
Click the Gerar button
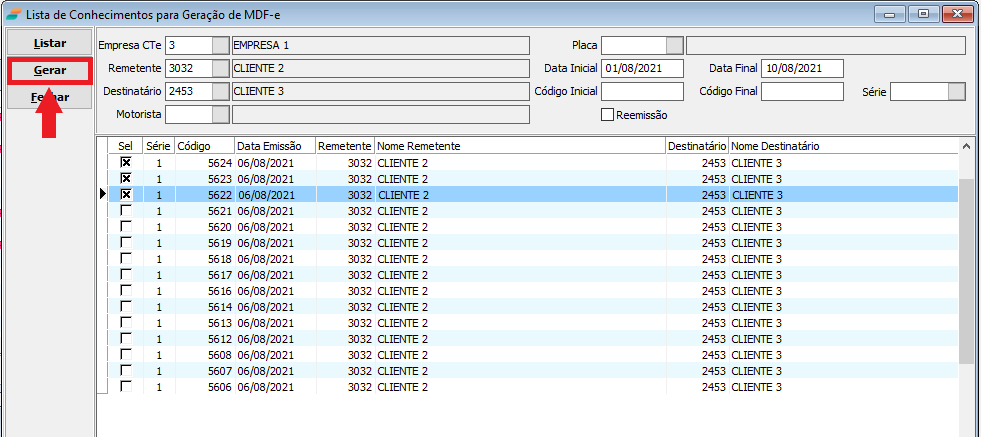[x=50, y=71]
